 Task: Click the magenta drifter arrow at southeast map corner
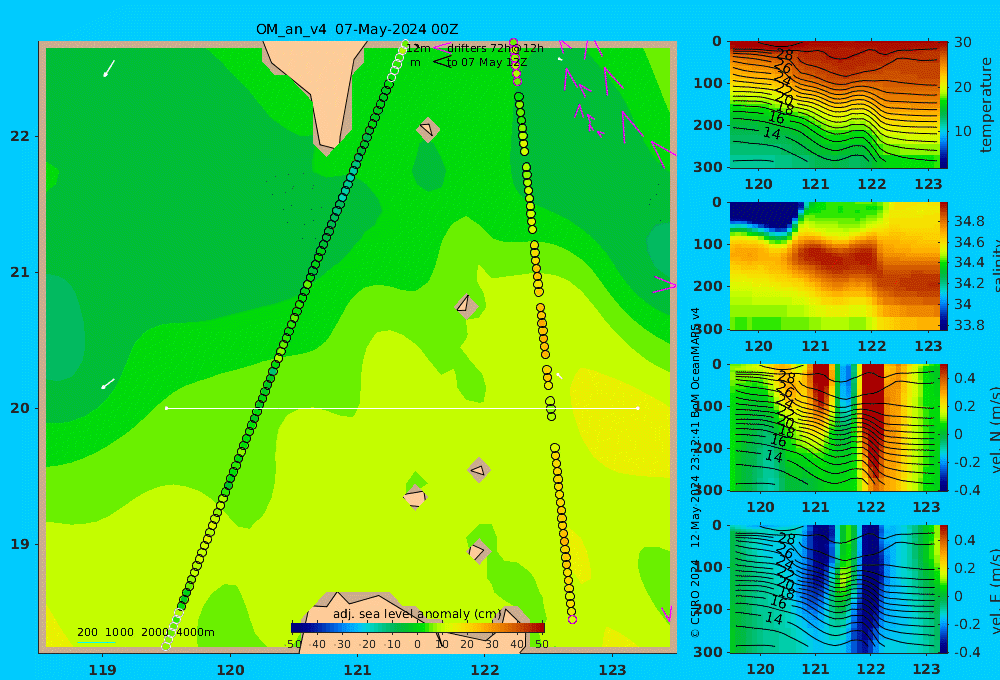point(666,614)
